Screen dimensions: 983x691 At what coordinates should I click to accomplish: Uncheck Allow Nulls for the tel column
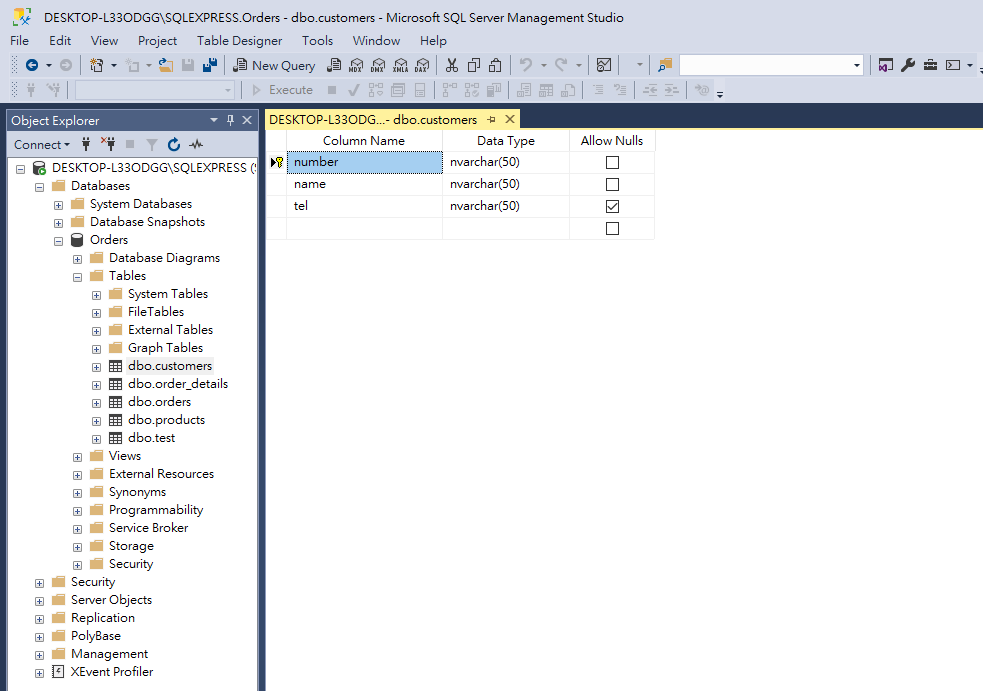(611, 205)
